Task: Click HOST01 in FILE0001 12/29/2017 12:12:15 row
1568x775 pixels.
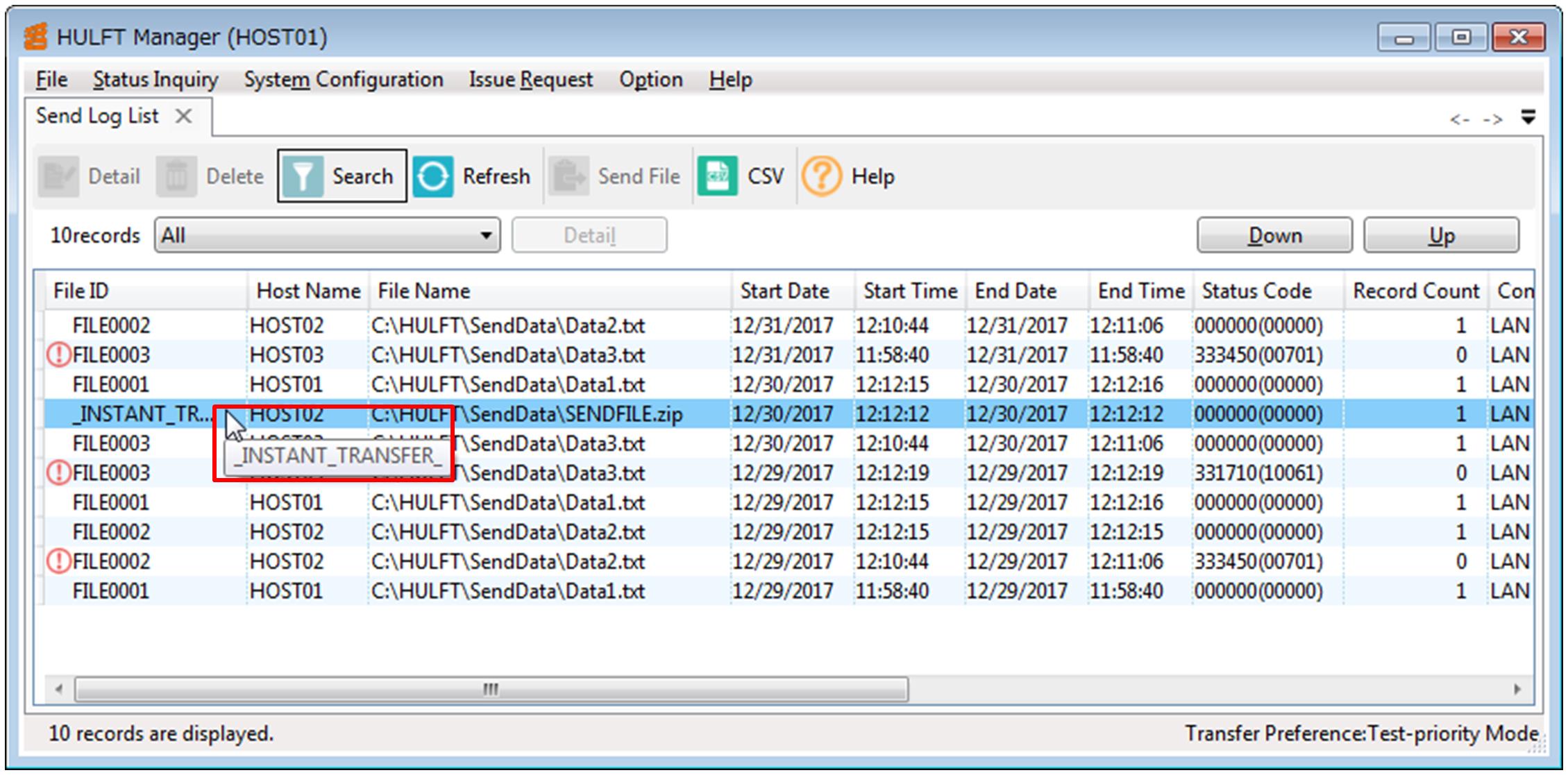Action: [287, 502]
